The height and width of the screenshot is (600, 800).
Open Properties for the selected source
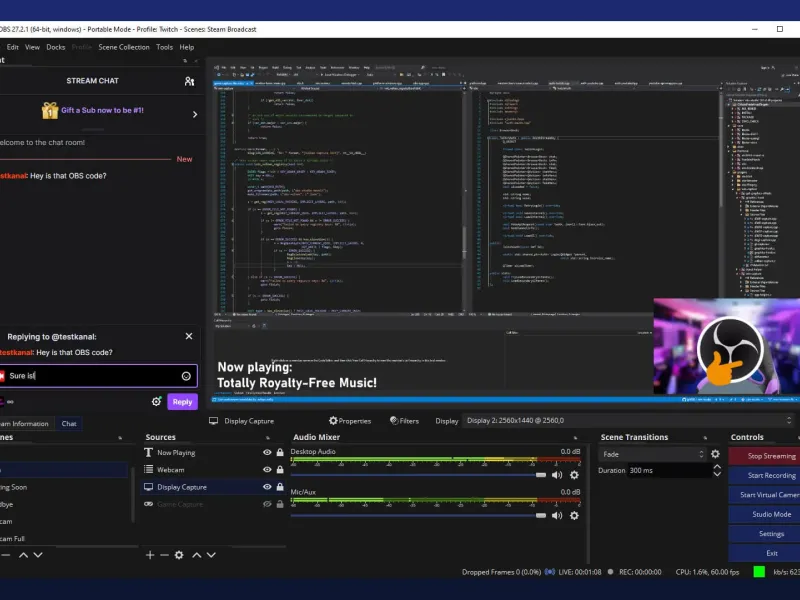click(350, 421)
